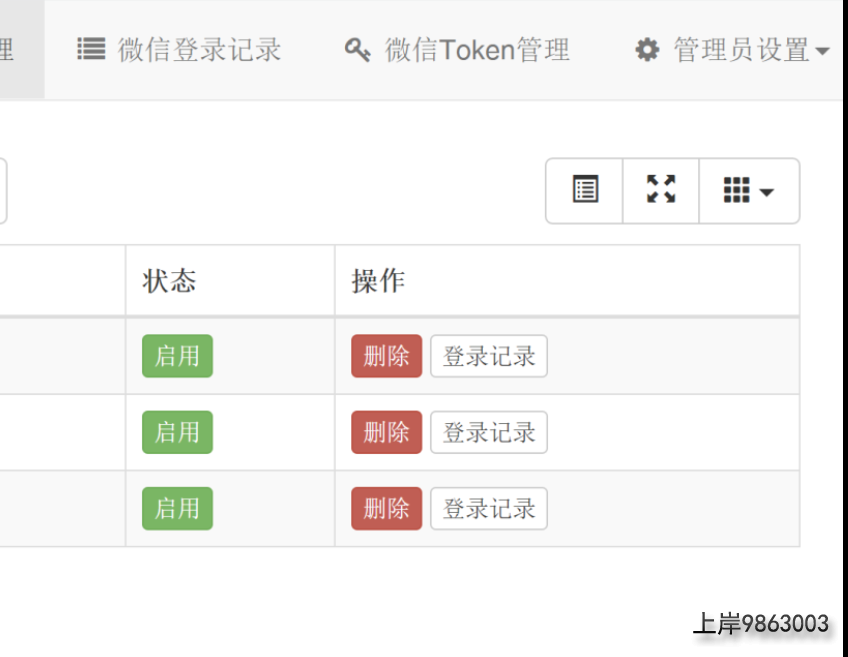Switch to the 微信登录记录 tab
848x657 pixels.
180,50
